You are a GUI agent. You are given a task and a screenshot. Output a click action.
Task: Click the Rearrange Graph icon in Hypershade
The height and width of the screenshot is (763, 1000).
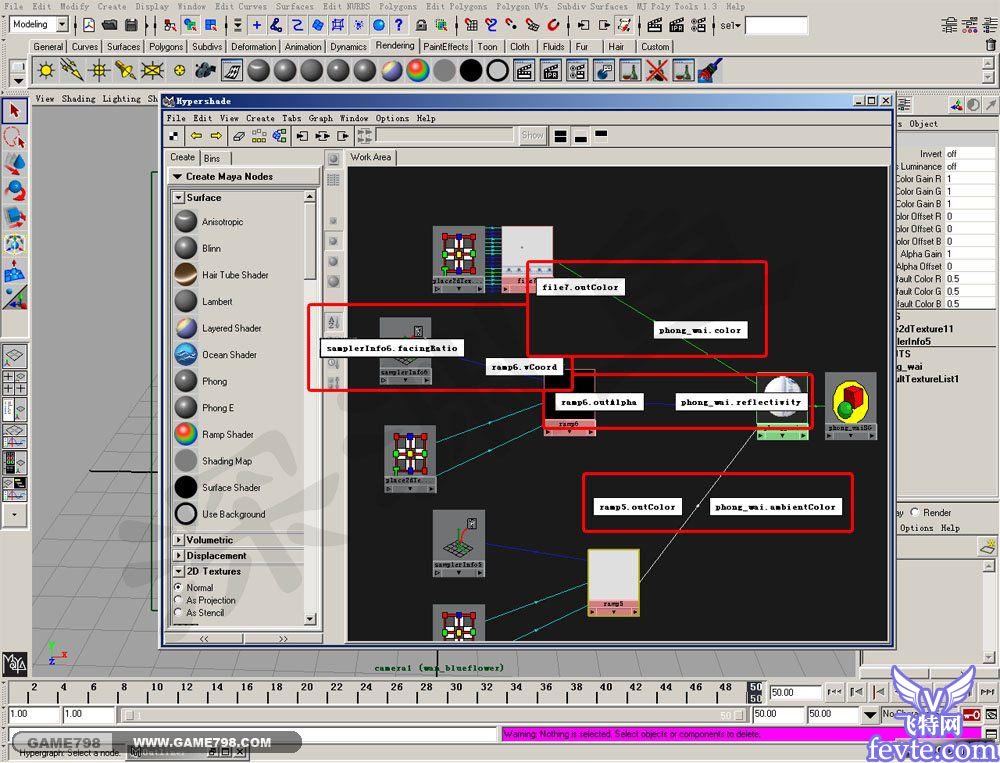click(259, 136)
